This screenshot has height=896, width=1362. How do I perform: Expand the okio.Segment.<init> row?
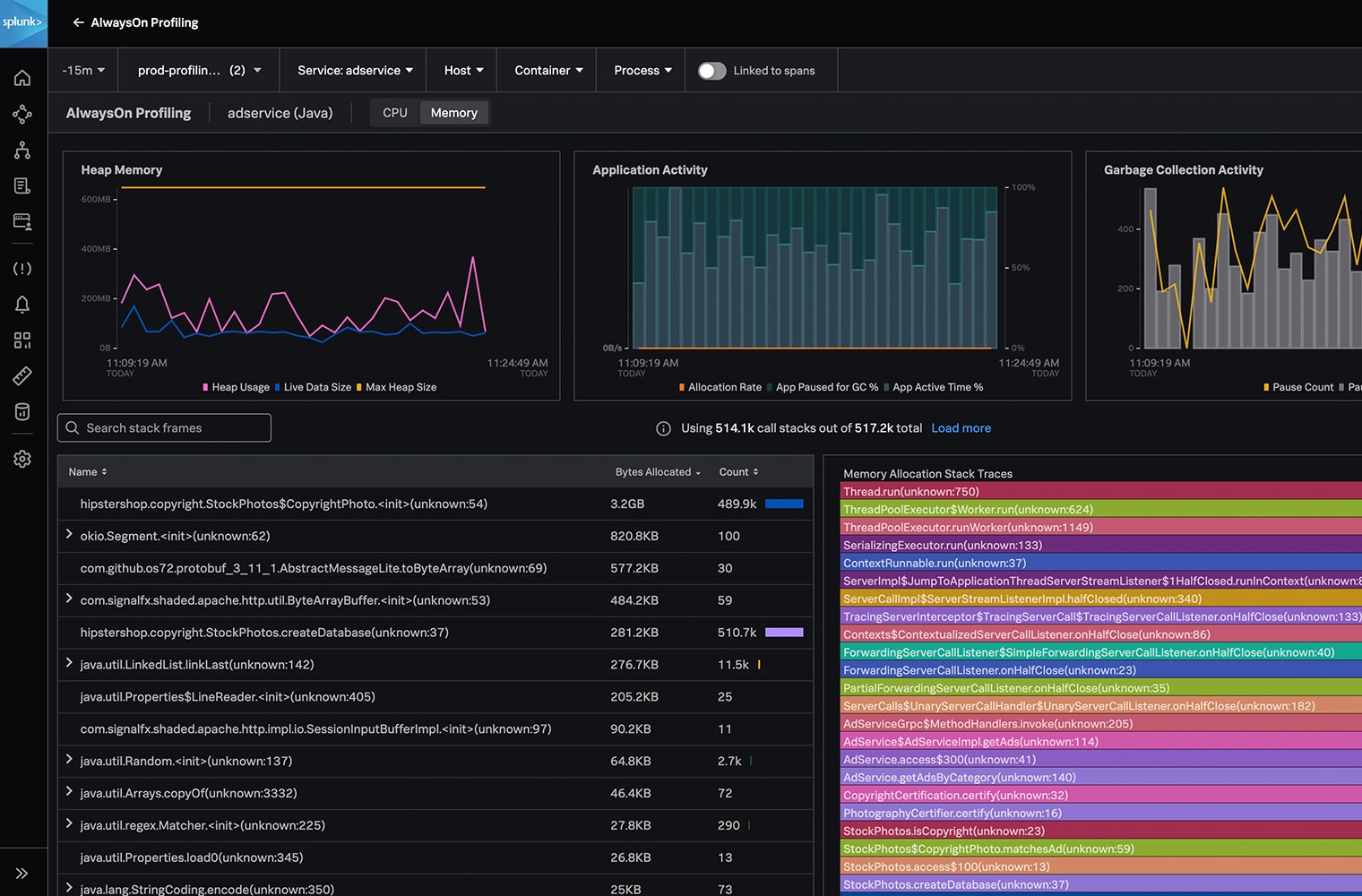click(69, 535)
